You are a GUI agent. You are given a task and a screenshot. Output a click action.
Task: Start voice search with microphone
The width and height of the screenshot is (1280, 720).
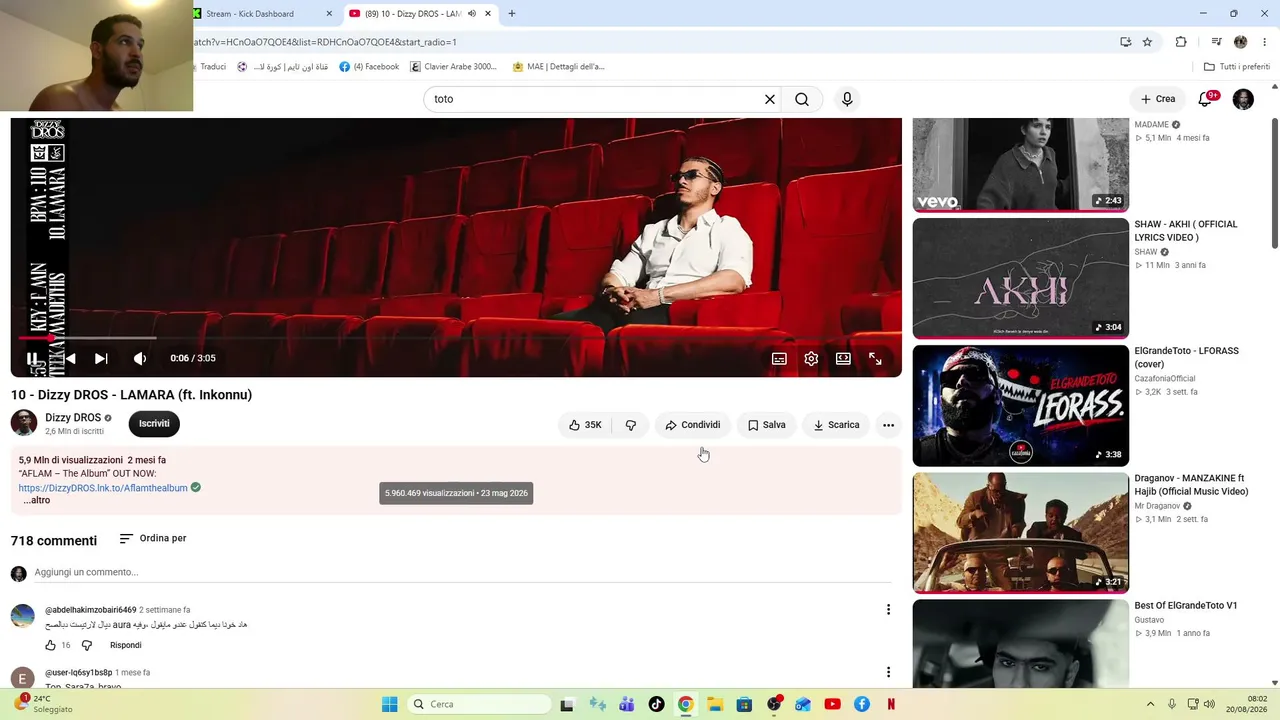pos(847,99)
